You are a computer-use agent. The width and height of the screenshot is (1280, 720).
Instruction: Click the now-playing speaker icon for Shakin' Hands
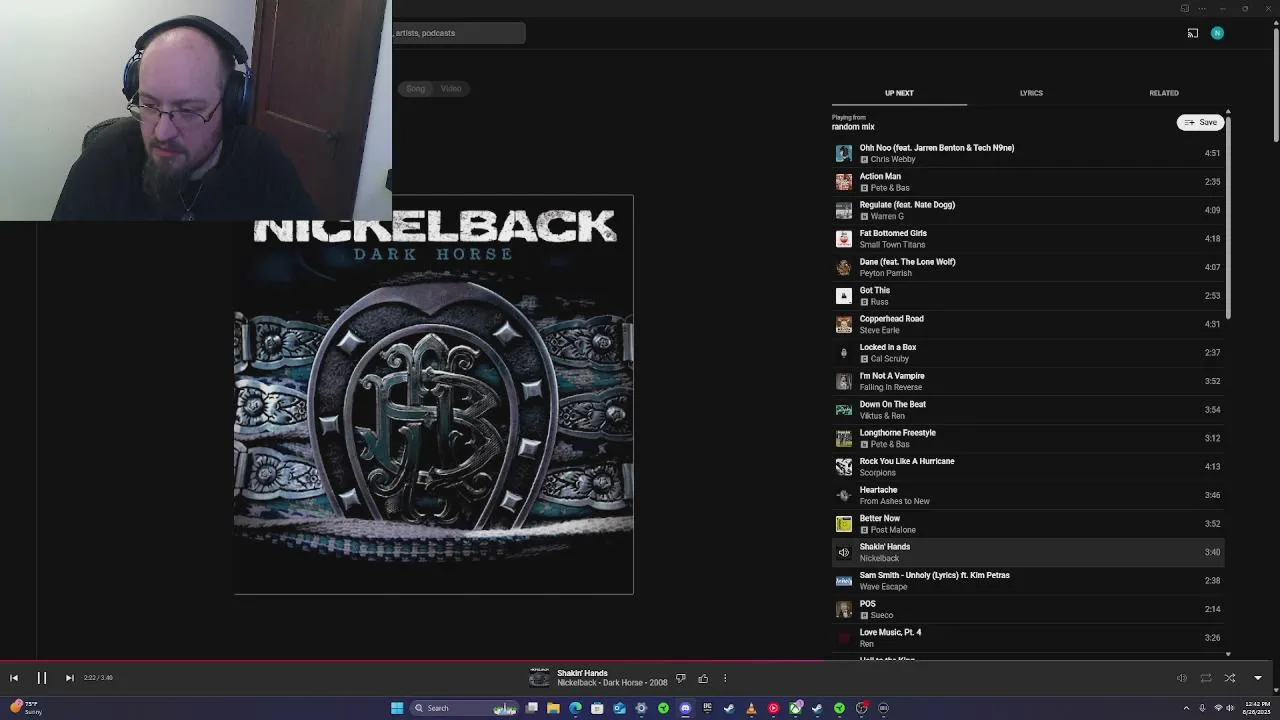click(x=844, y=552)
